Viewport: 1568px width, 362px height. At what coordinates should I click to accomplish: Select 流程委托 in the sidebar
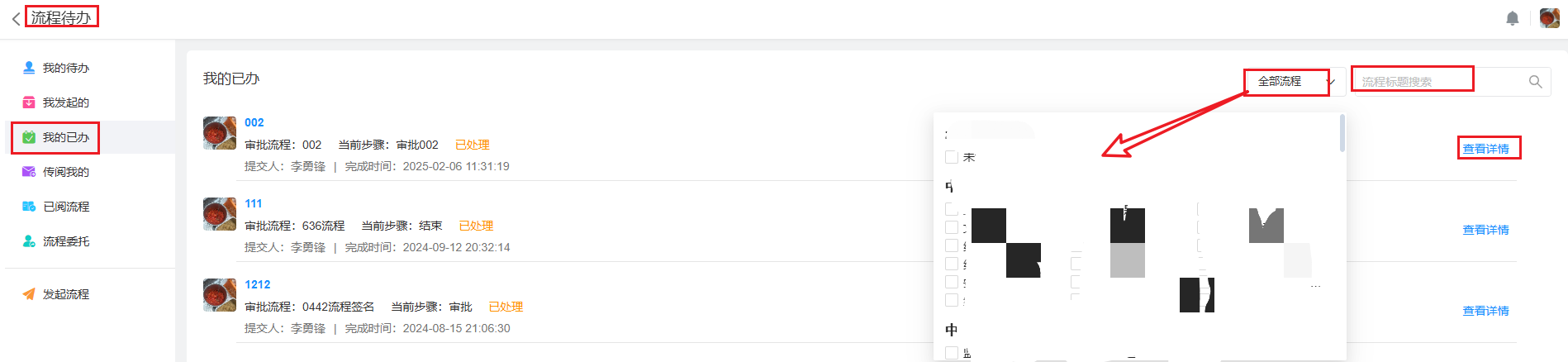66,241
